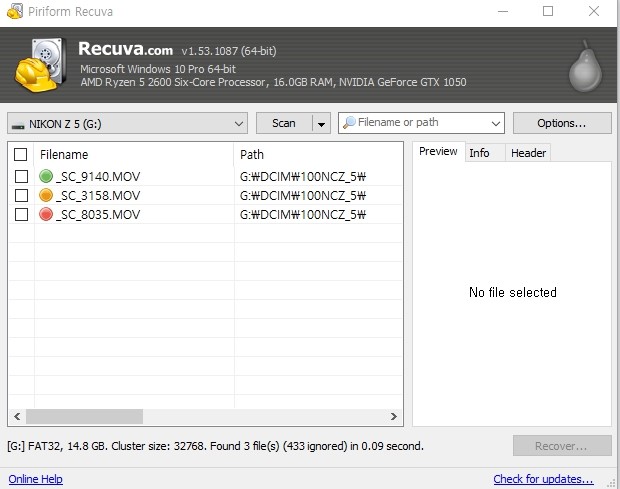
Task: Sort by the Filename column header
Action: coord(134,155)
